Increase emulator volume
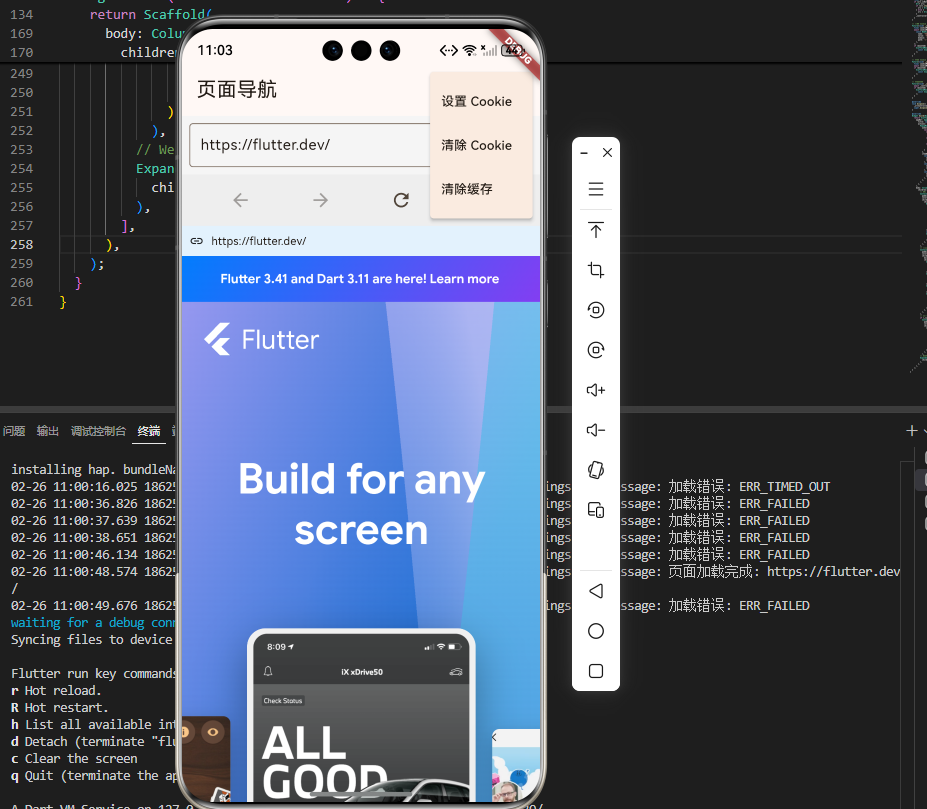 596,390
